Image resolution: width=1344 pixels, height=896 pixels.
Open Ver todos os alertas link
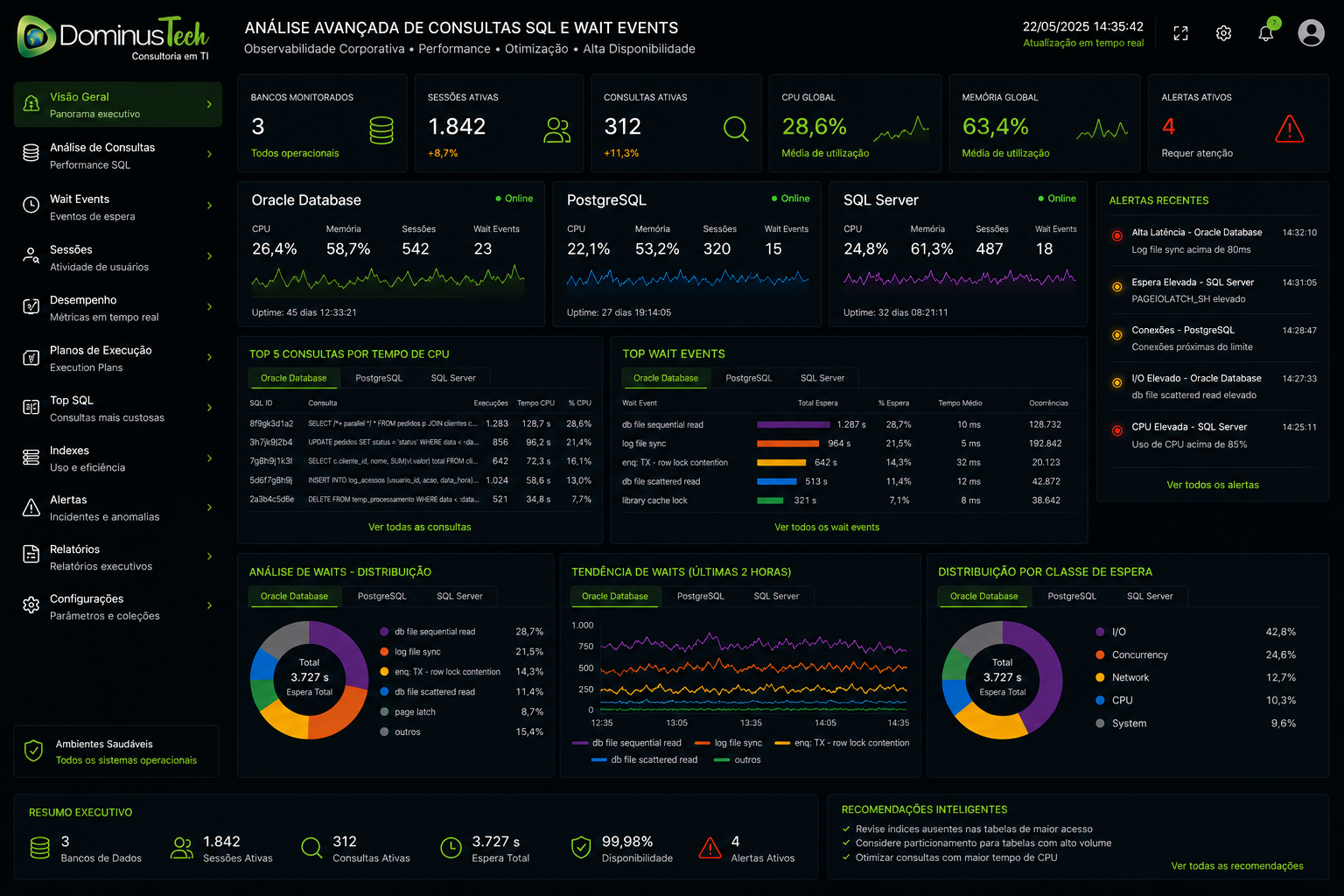pos(1213,485)
